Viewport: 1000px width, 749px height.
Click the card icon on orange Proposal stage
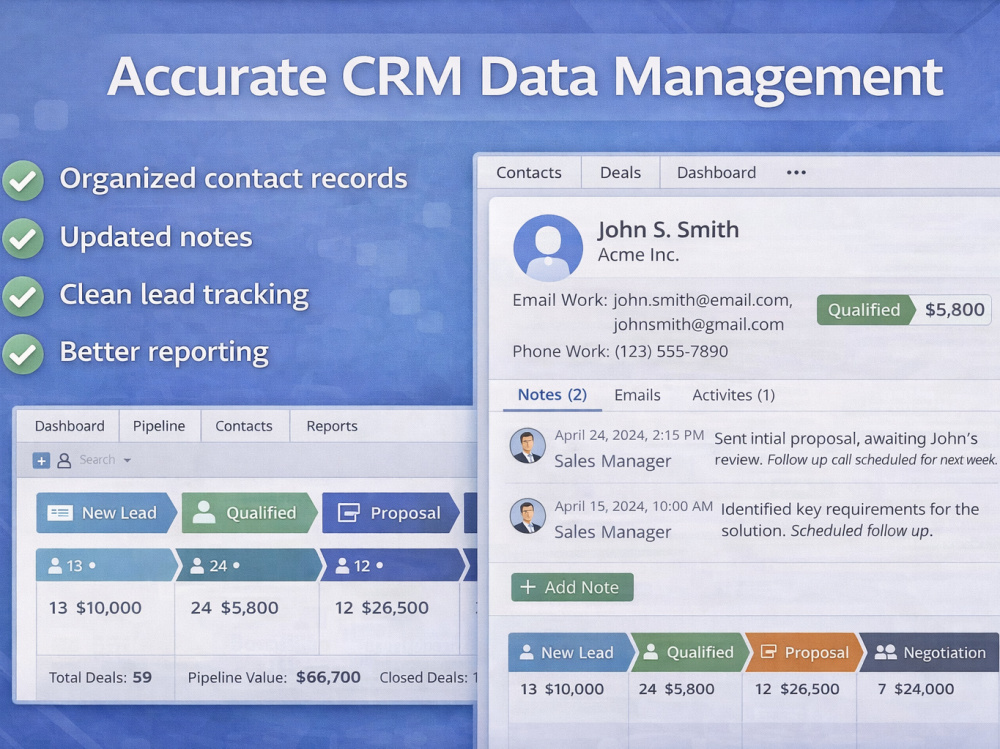coord(769,651)
